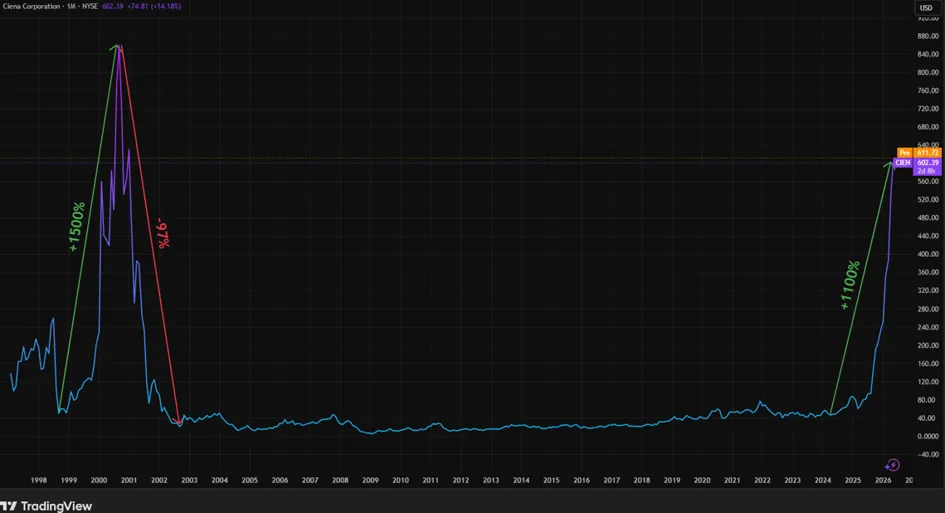Click the 800.00 price axis label
The height and width of the screenshot is (513, 945).
(928, 72)
